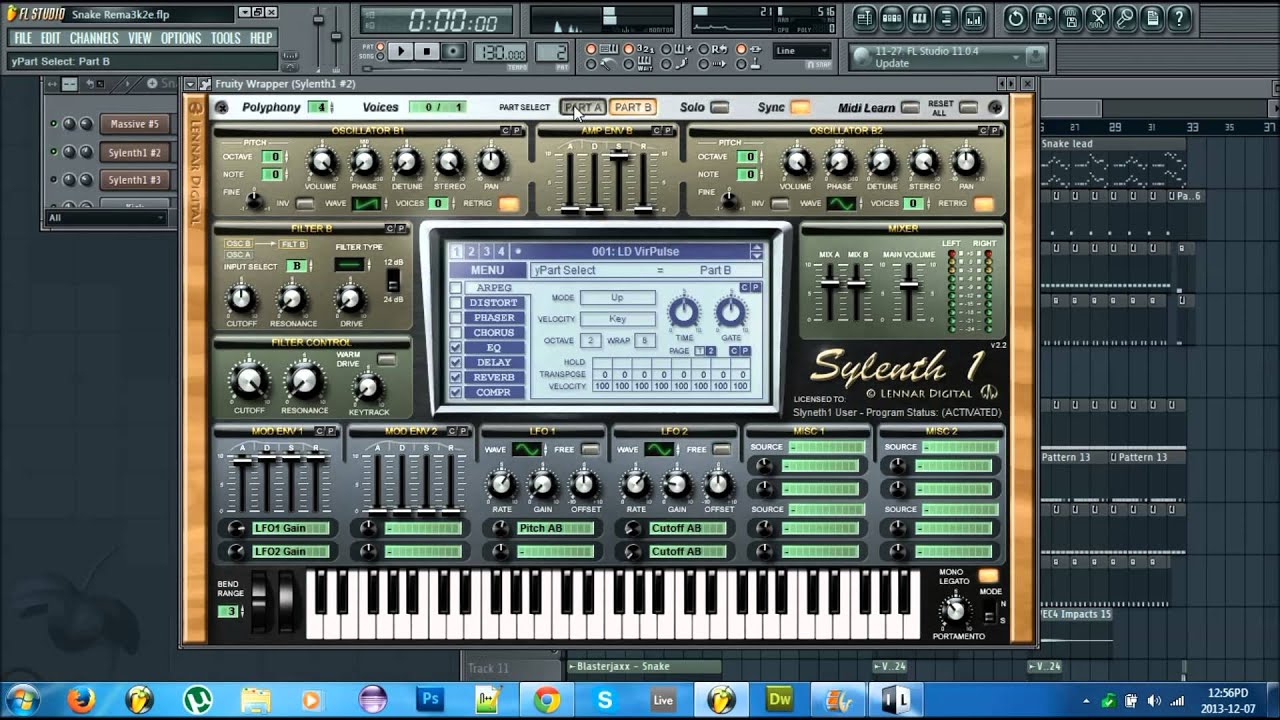Open the Filter Type selector
This screenshot has width=1280, height=720.
349,265
